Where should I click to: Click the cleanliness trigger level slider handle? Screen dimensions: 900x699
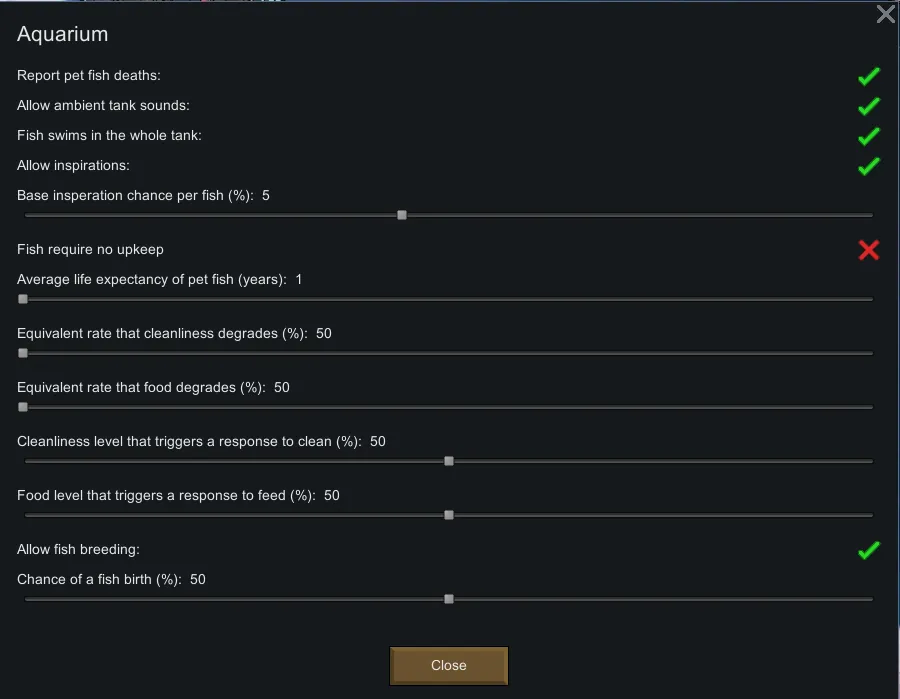click(449, 461)
